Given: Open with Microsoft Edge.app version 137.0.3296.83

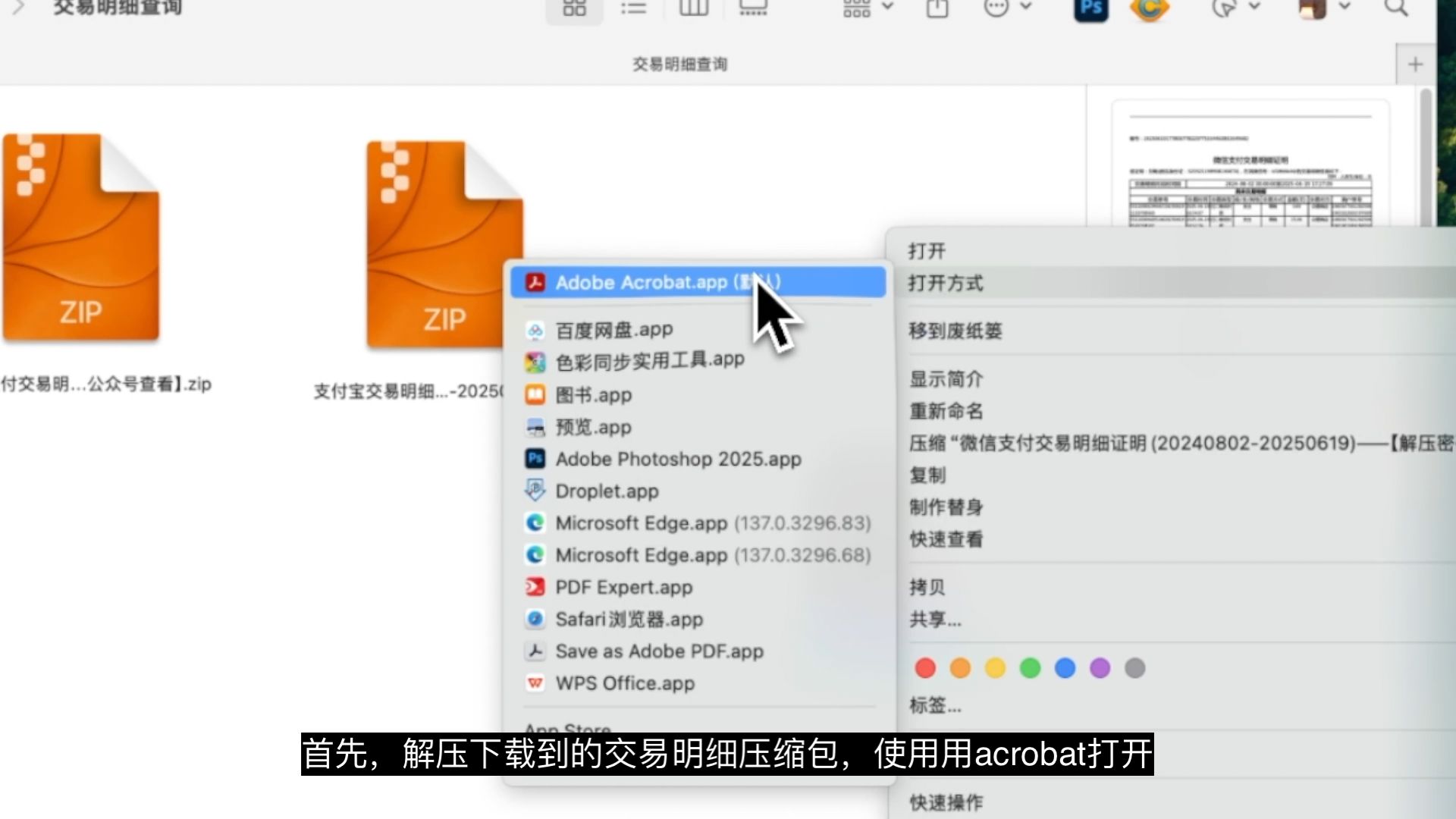Looking at the screenshot, I should [698, 523].
